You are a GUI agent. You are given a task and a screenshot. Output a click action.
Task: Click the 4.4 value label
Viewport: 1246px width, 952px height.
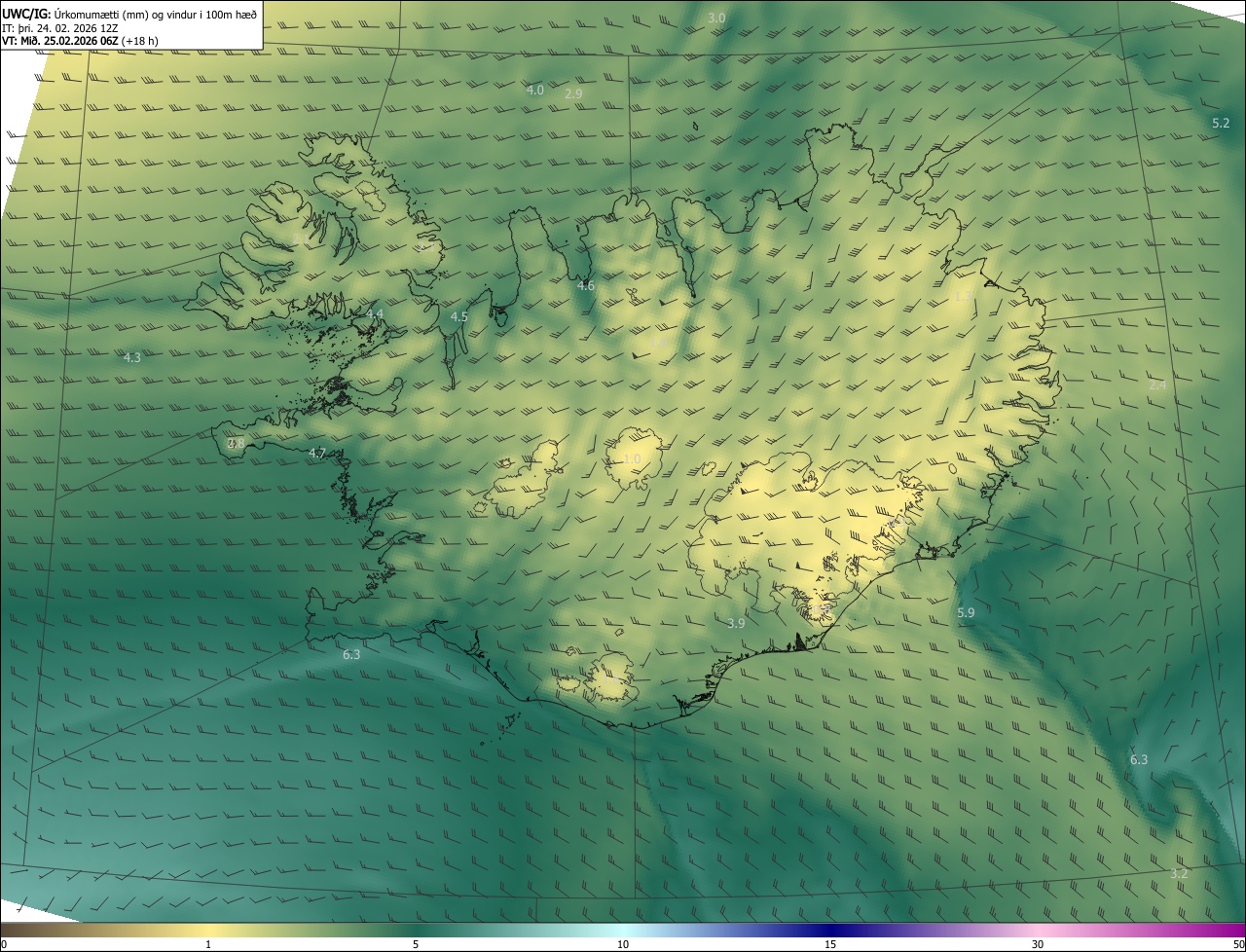(x=375, y=314)
